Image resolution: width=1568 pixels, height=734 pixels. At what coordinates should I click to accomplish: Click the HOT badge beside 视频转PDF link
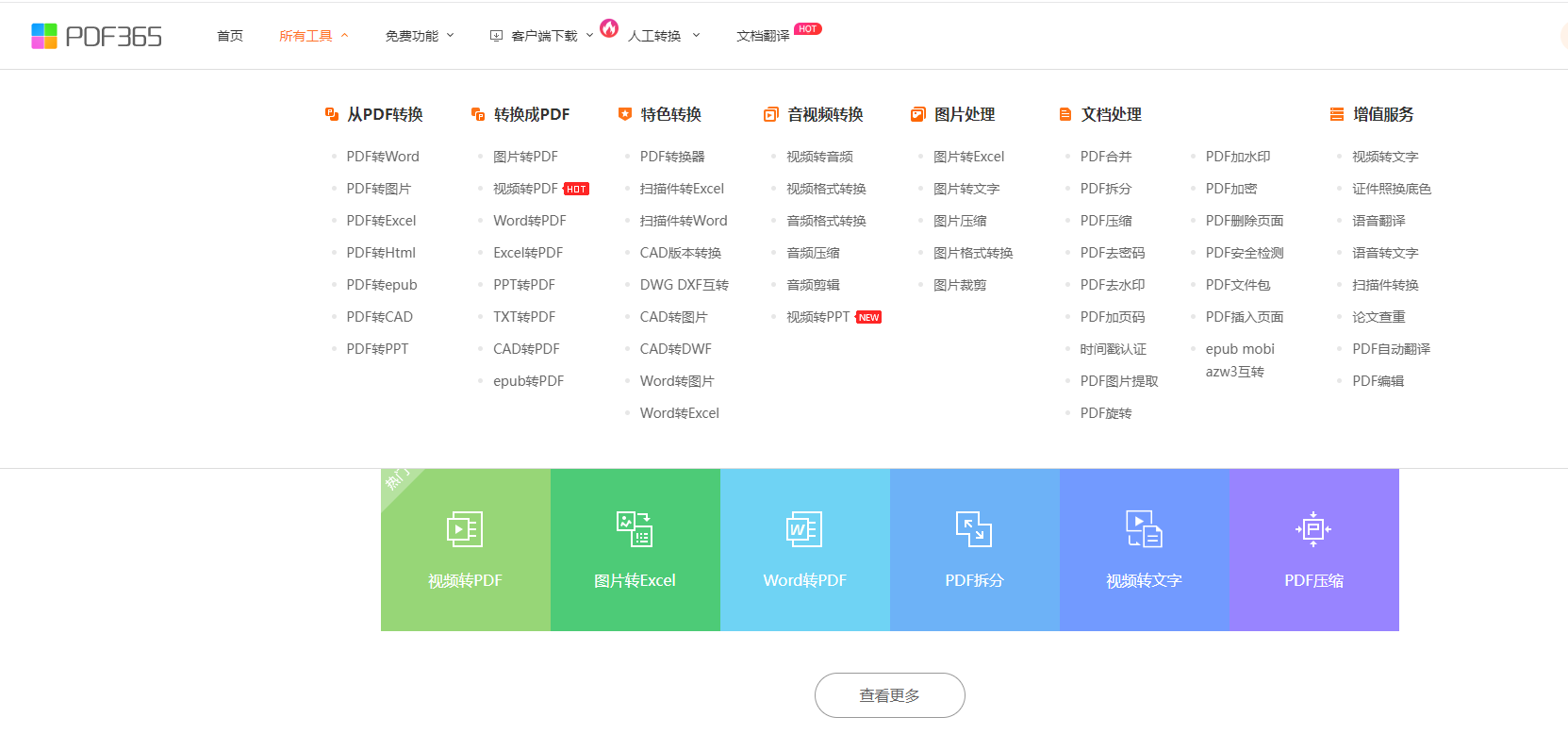coord(577,190)
